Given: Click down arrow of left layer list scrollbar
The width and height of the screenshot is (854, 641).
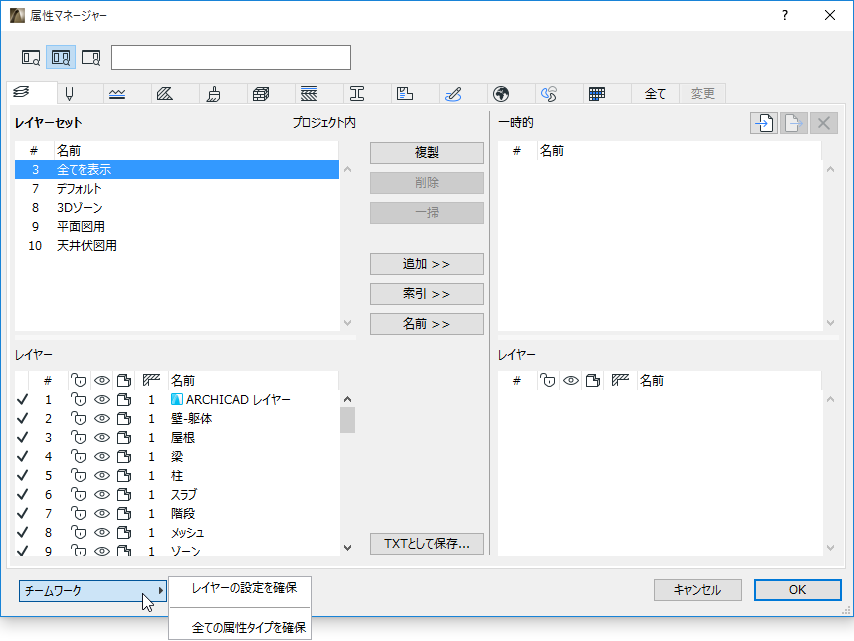Looking at the screenshot, I should click(347, 548).
